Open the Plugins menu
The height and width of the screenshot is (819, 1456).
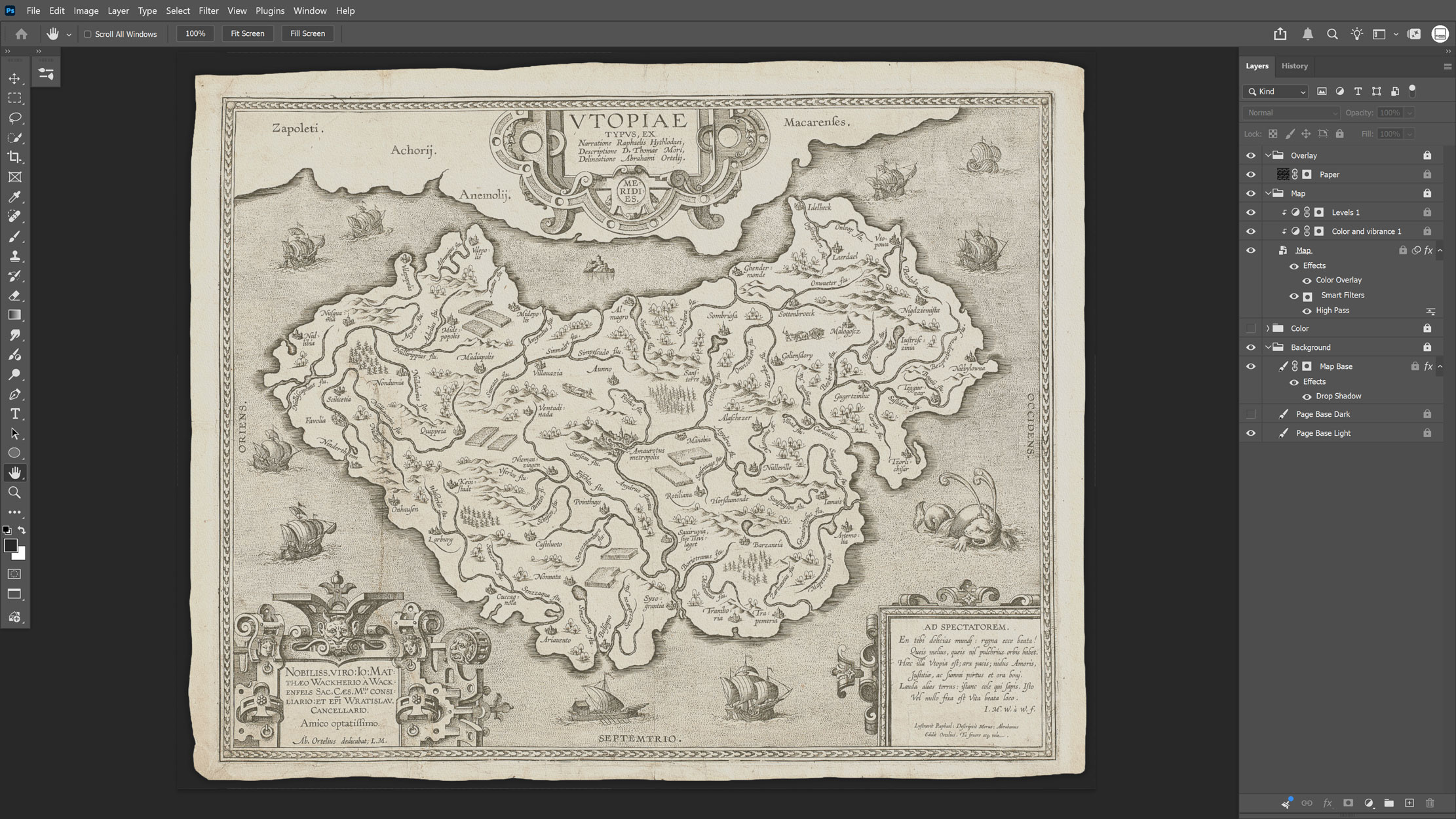click(x=270, y=10)
